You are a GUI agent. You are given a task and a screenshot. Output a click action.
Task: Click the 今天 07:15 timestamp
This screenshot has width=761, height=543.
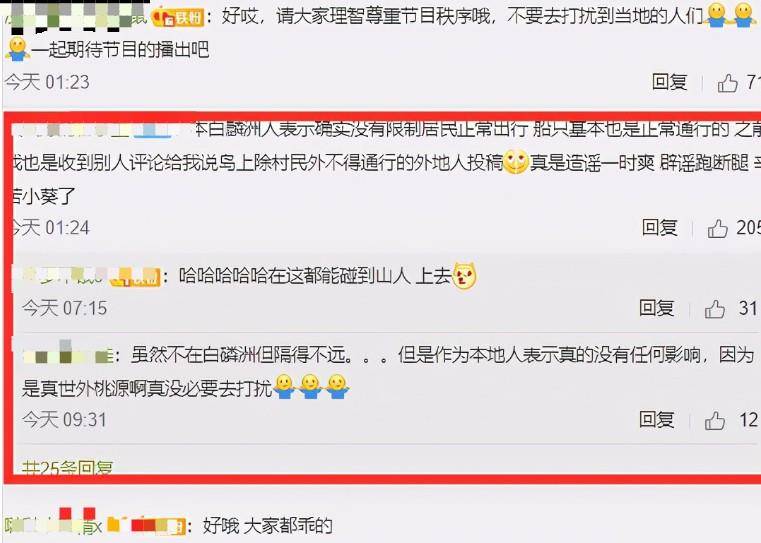tap(64, 308)
